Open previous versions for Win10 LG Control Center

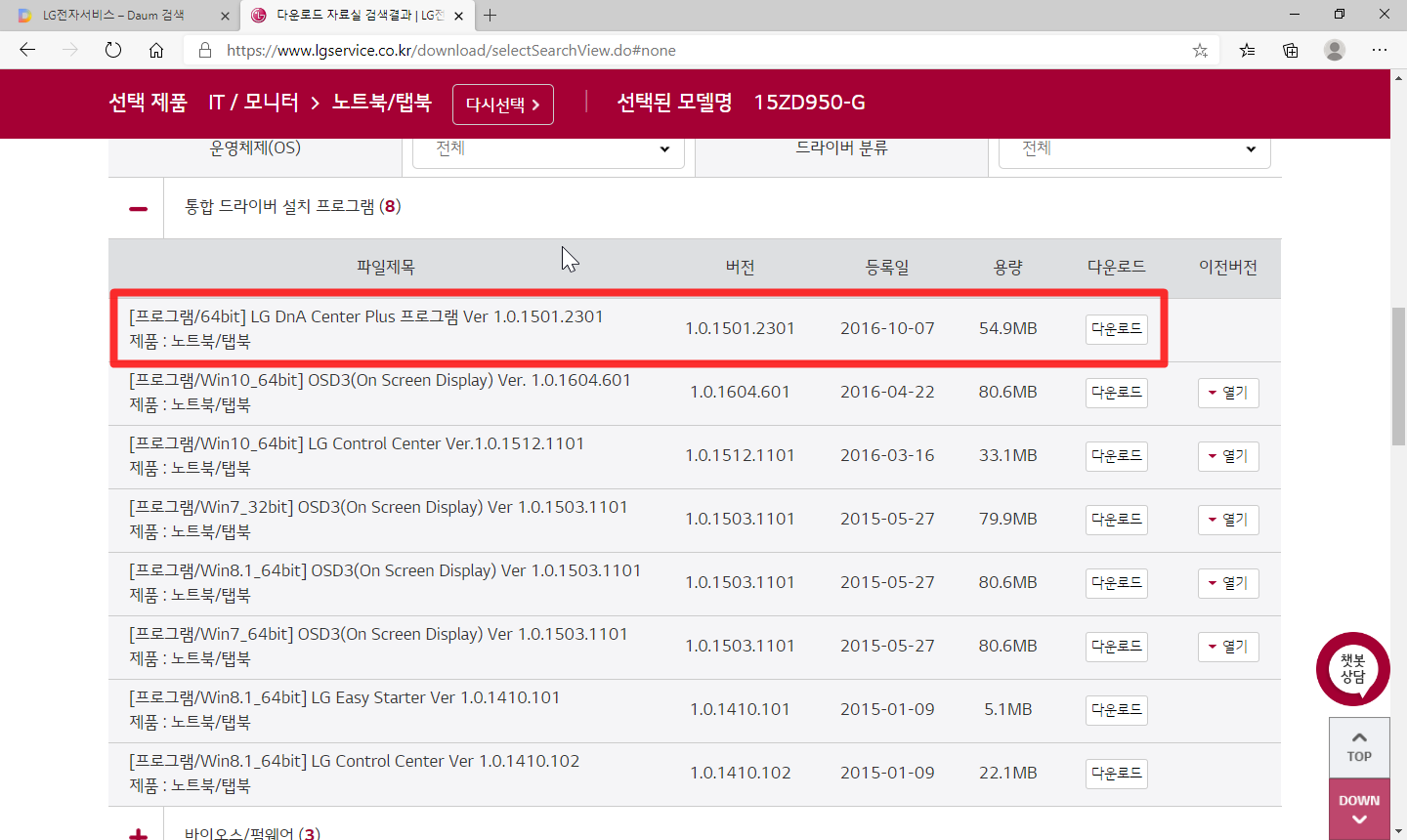(x=1228, y=456)
